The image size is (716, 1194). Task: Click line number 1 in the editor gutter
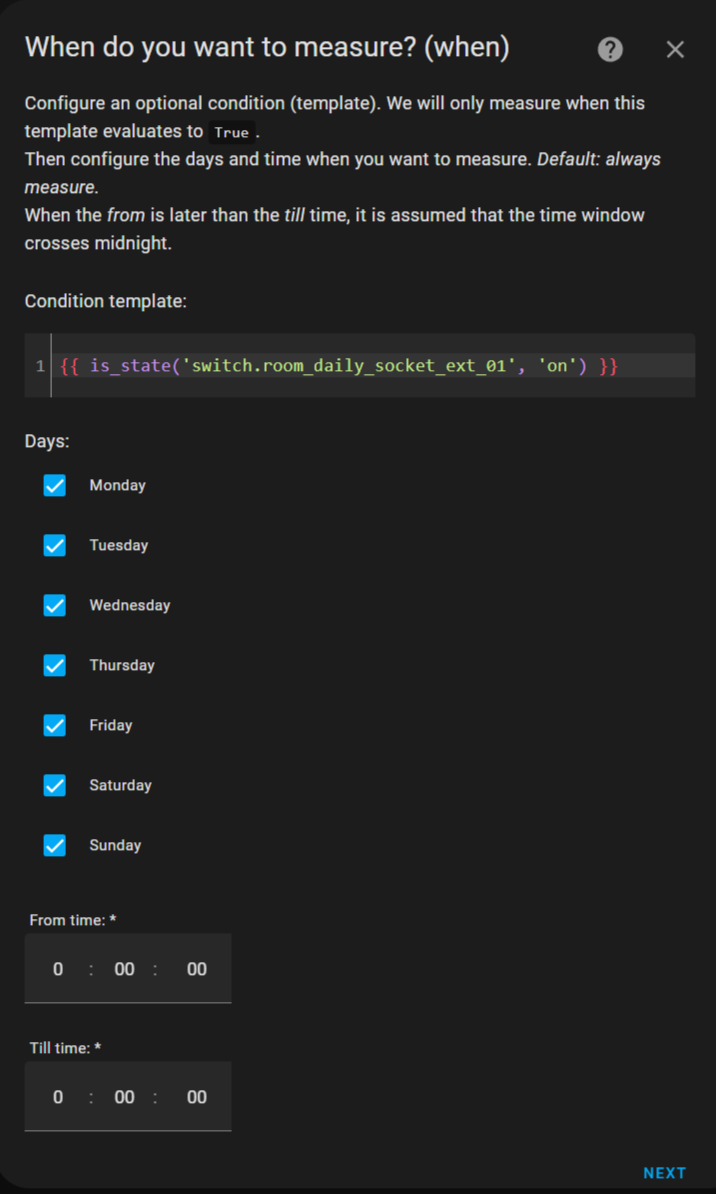point(40,366)
